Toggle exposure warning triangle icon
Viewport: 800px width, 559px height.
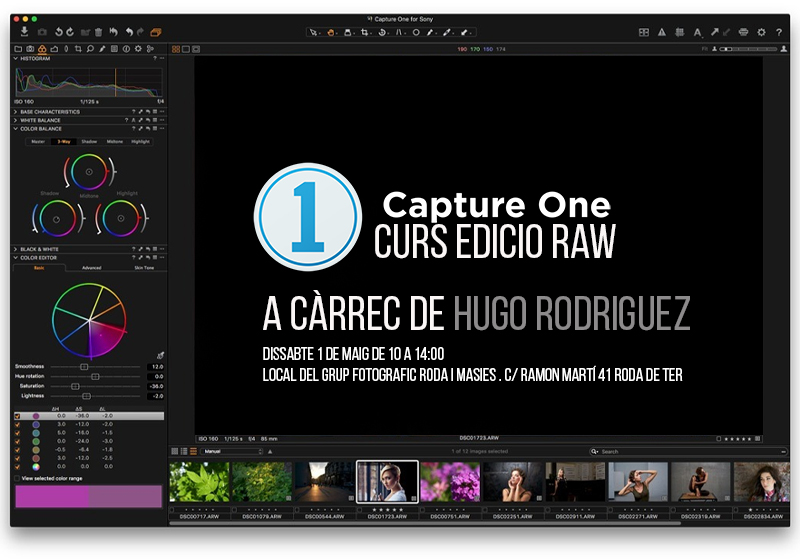coord(662,32)
